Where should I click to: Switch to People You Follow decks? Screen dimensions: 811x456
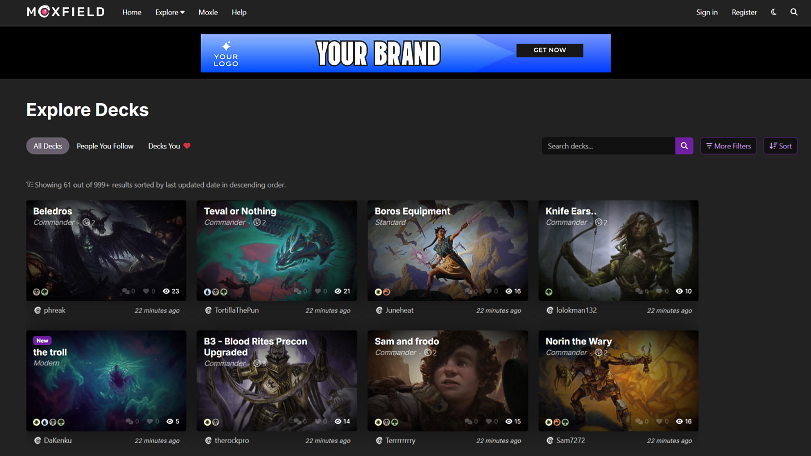click(105, 146)
